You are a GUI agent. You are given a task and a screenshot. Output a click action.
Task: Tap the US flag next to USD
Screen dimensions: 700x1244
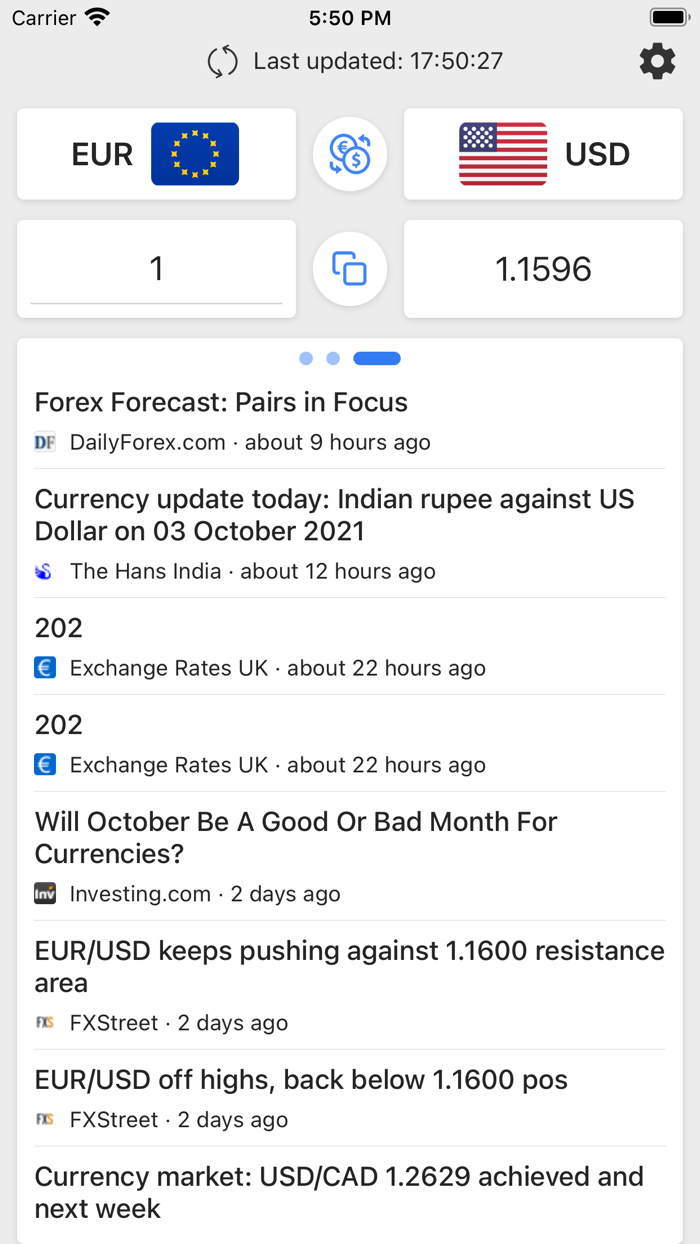point(503,154)
